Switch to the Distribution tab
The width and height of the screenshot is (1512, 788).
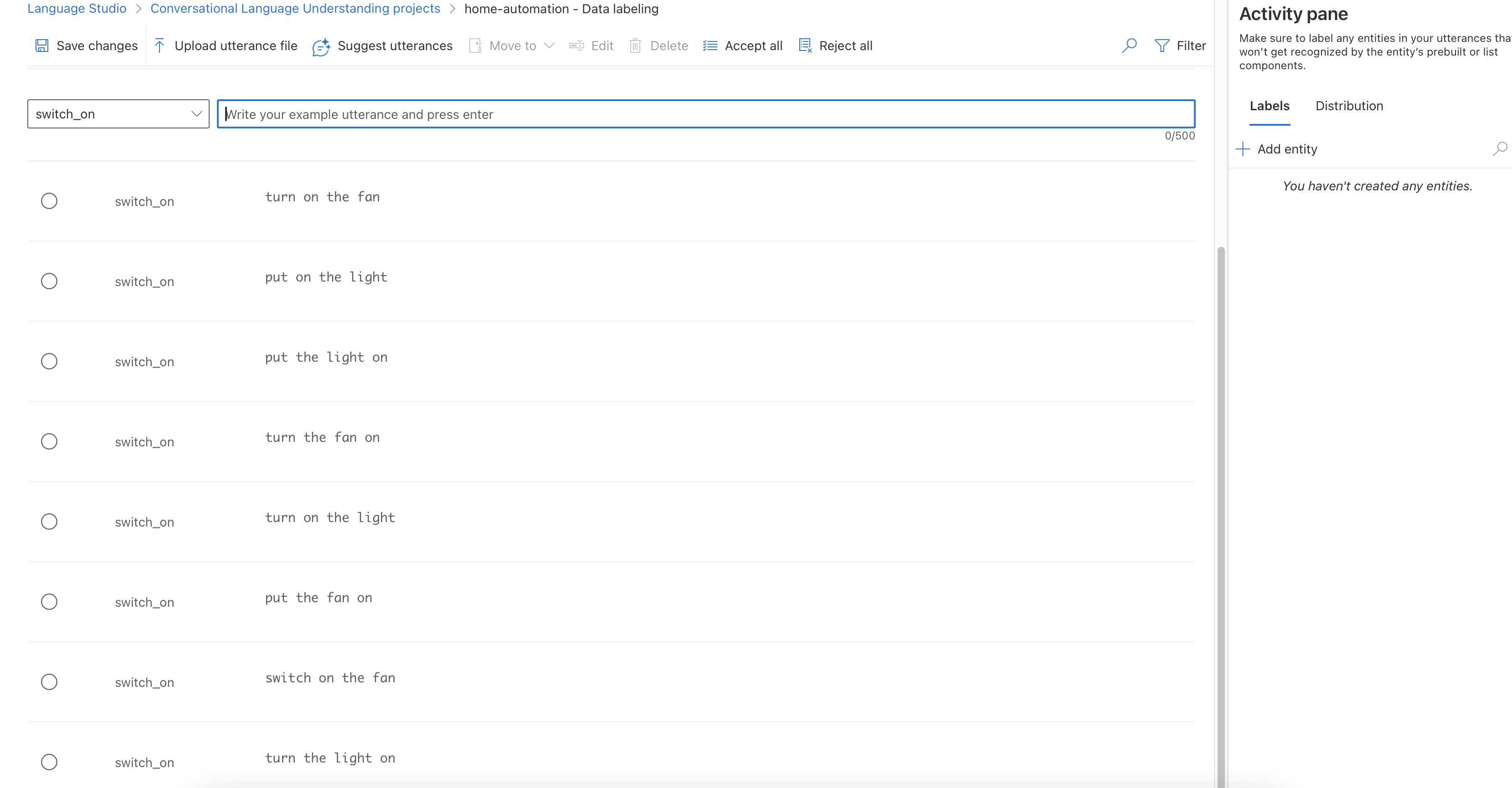pos(1349,106)
